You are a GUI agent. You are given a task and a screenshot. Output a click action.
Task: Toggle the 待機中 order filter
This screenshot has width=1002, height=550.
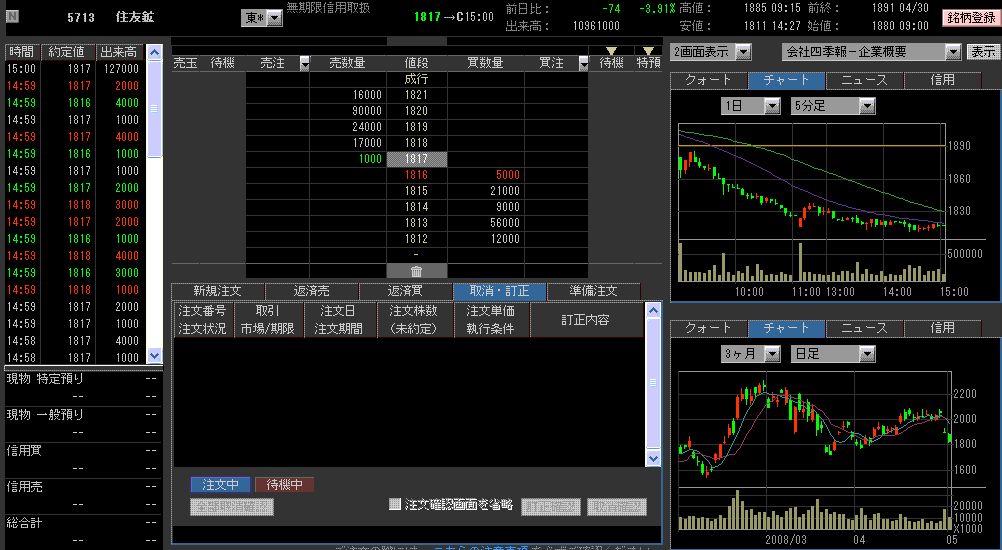pyautogui.click(x=284, y=485)
